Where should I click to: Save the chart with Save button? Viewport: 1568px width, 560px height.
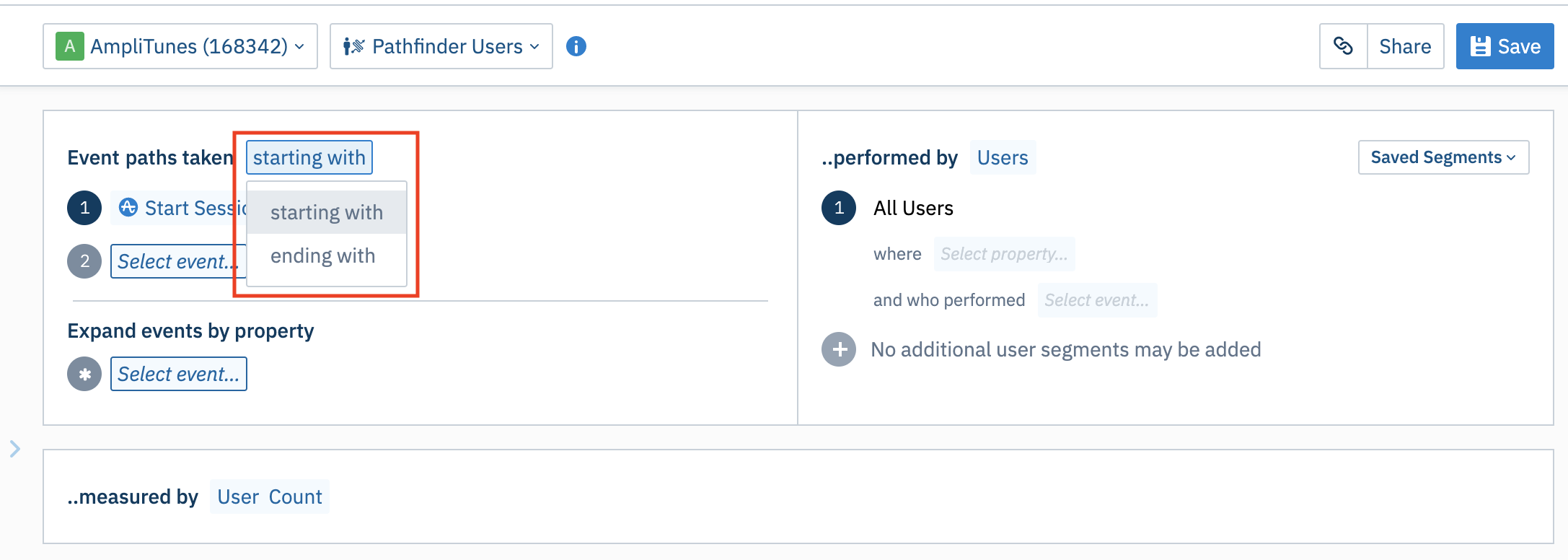tap(1505, 46)
